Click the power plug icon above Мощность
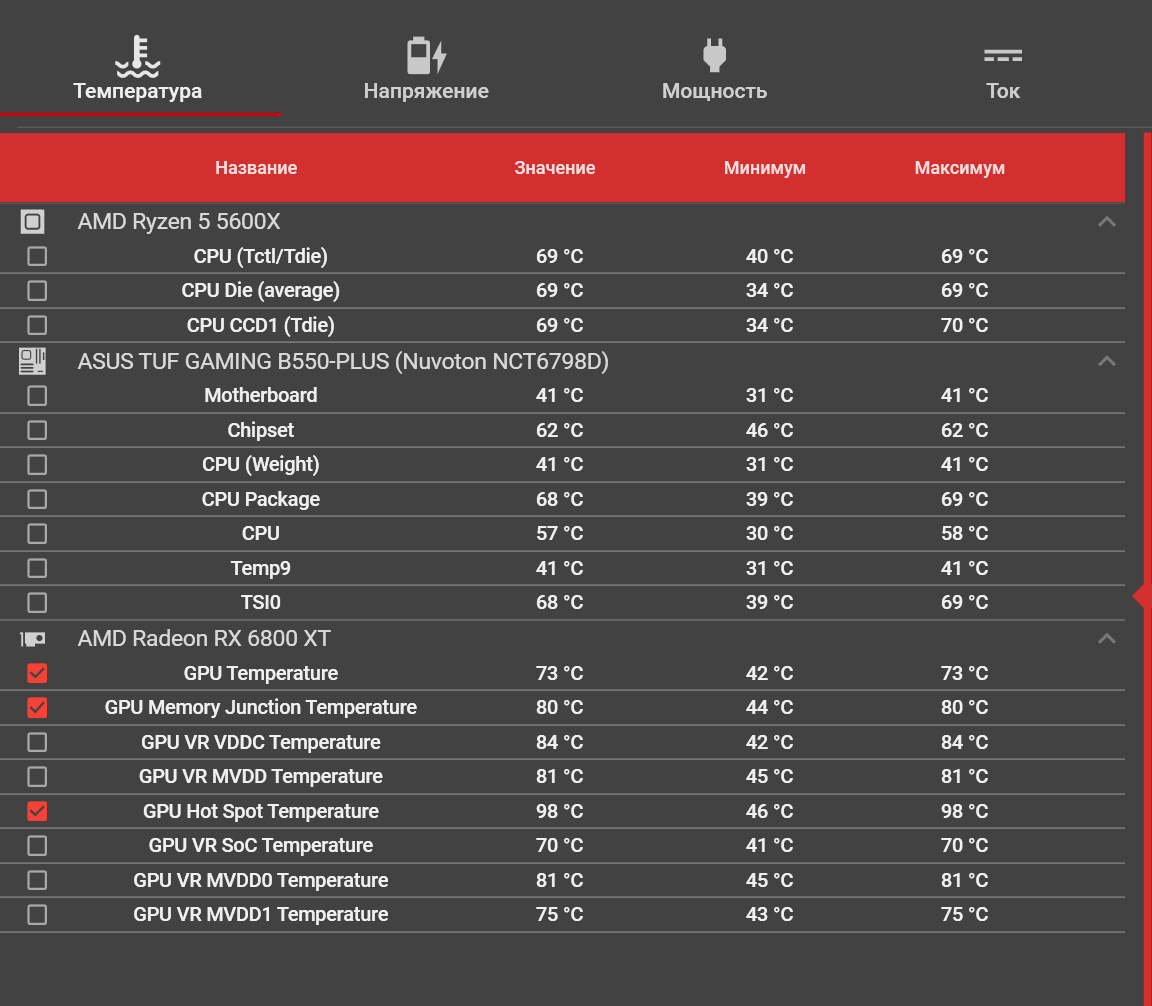 pyautogui.click(x=714, y=55)
